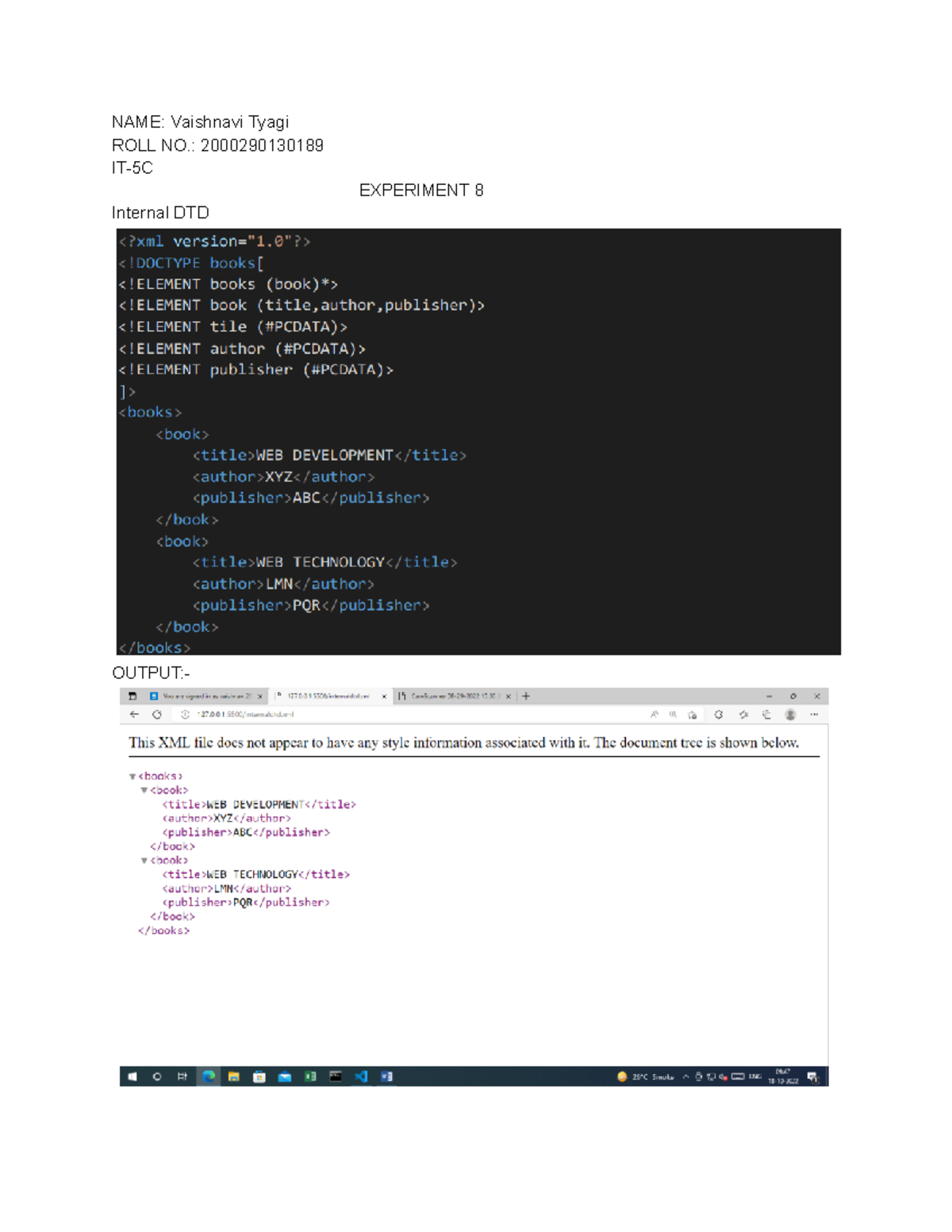Open Microsoft Edge from the taskbar
Image resolution: width=952 pixels, height=1232 pixels.
pos(209,1077)
